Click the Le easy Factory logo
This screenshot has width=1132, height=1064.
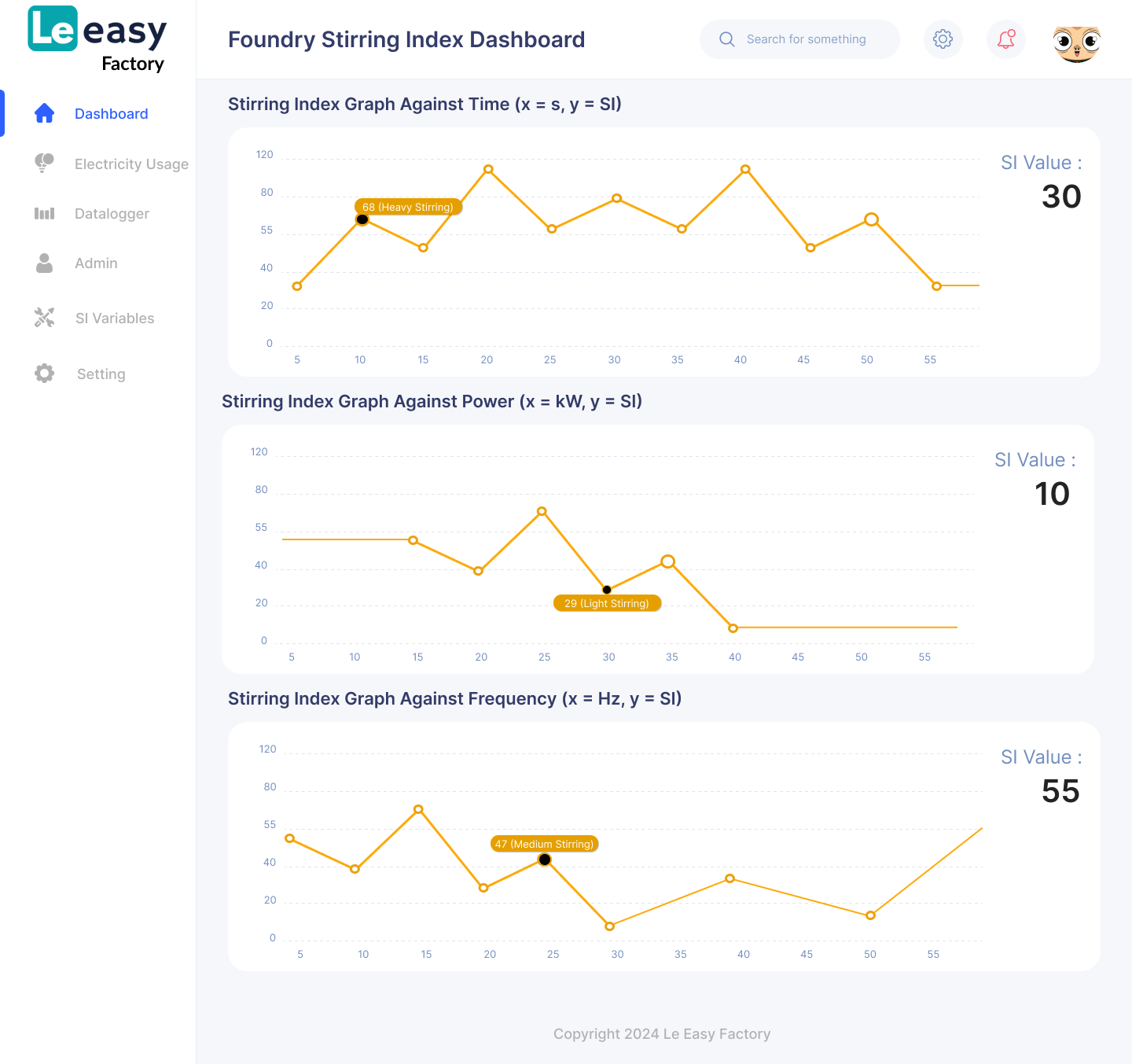97,39
